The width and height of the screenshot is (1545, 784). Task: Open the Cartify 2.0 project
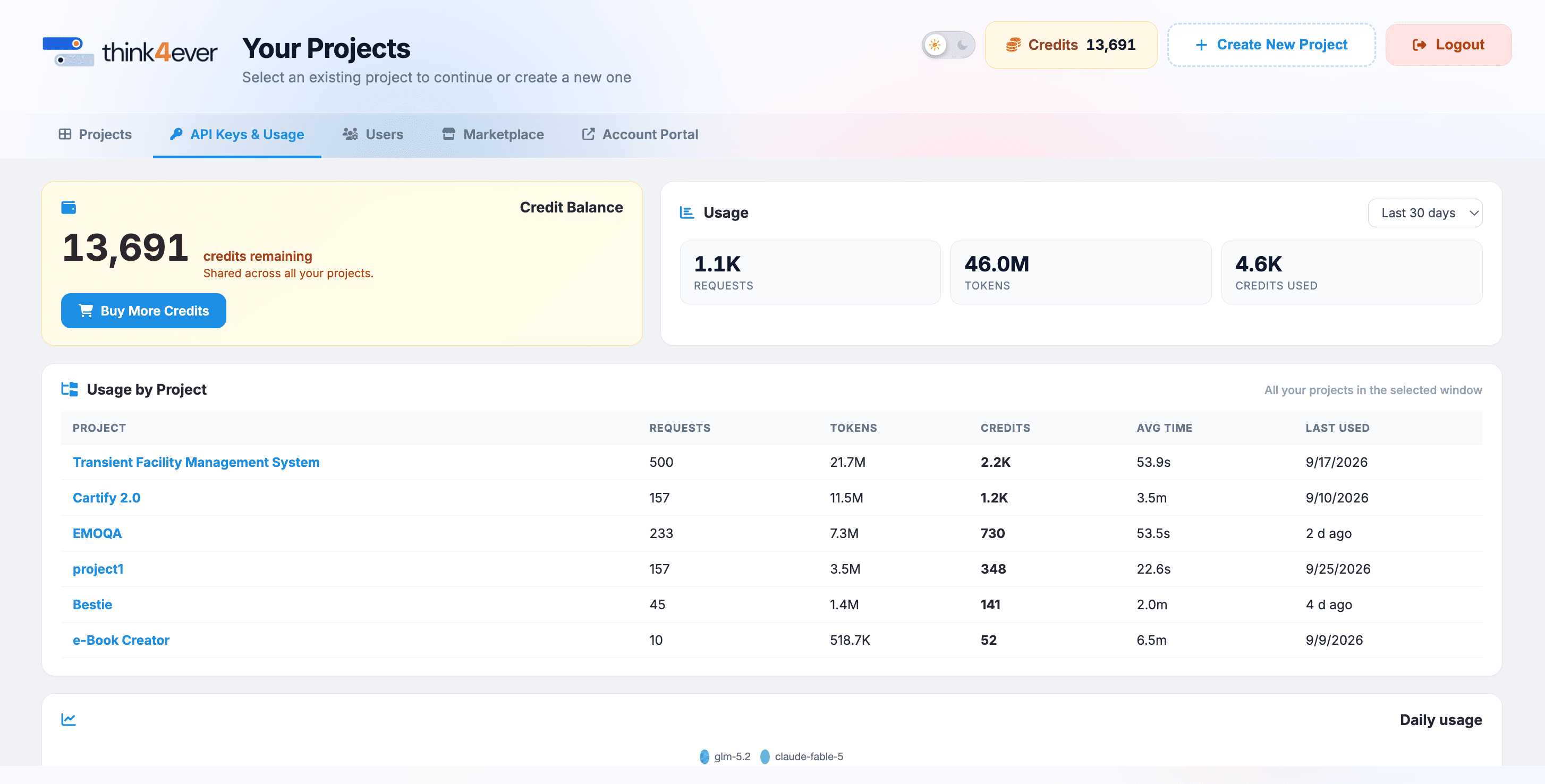pos(107,498)
